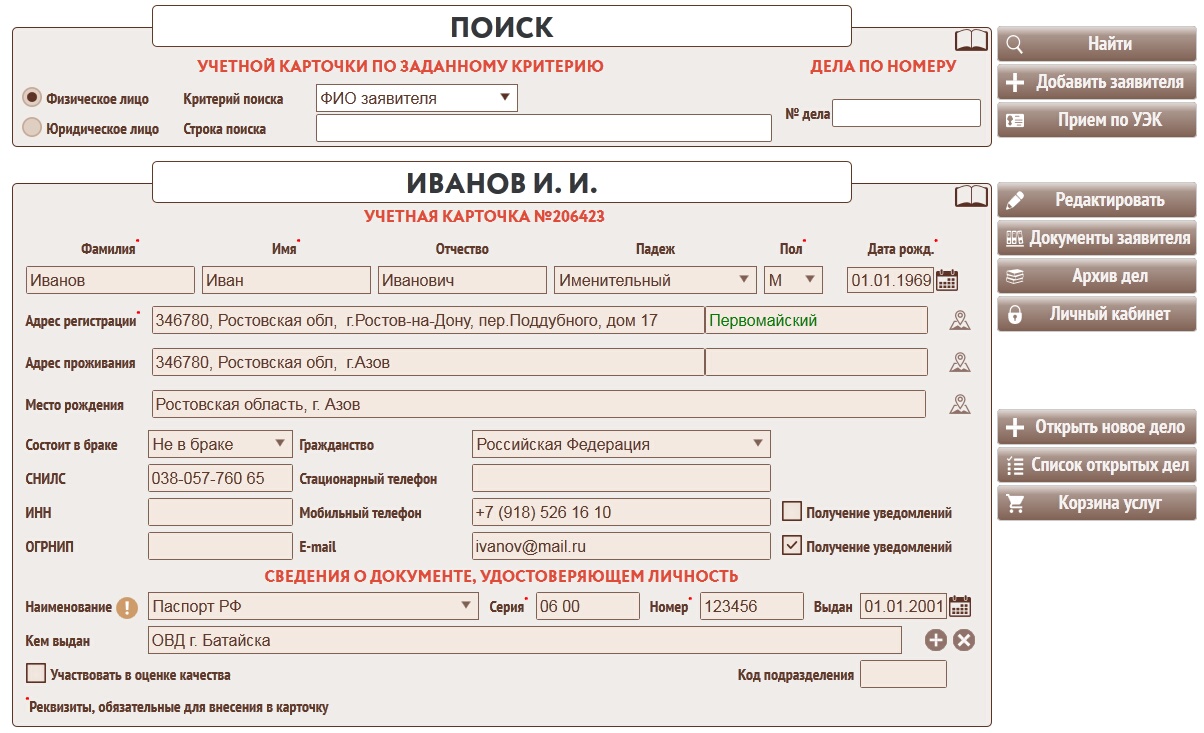Click the orange warning icon near Наименование

point(127,606)
